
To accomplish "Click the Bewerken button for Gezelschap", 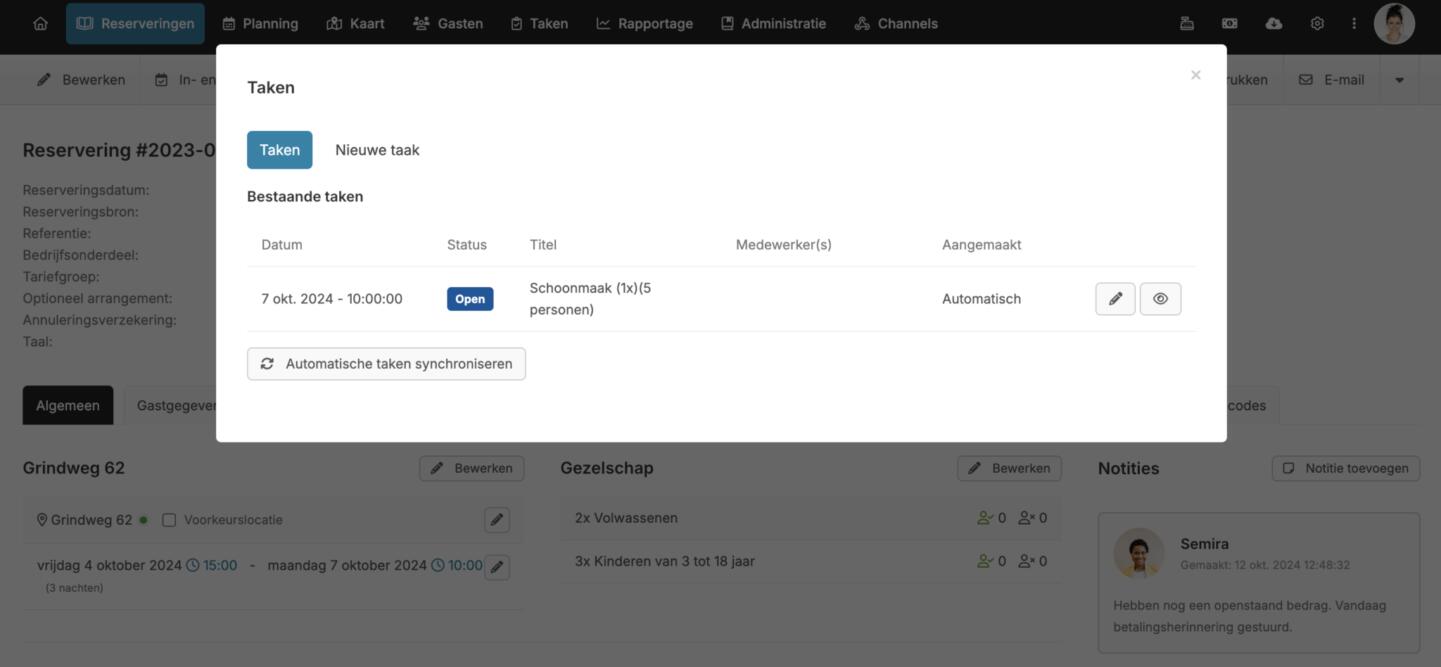I will pos(1009,468).
